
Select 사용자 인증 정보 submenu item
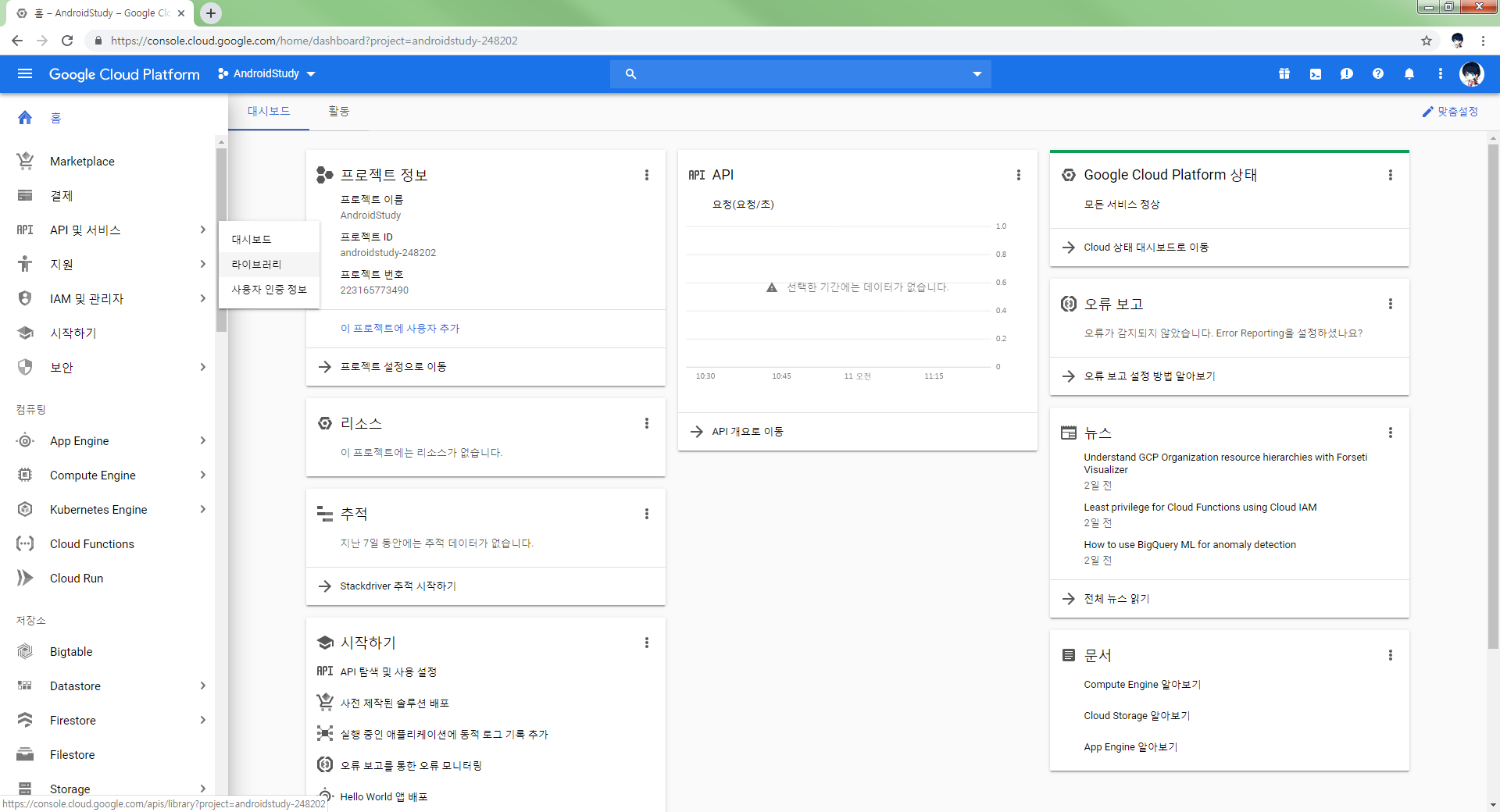click(270, 290)
